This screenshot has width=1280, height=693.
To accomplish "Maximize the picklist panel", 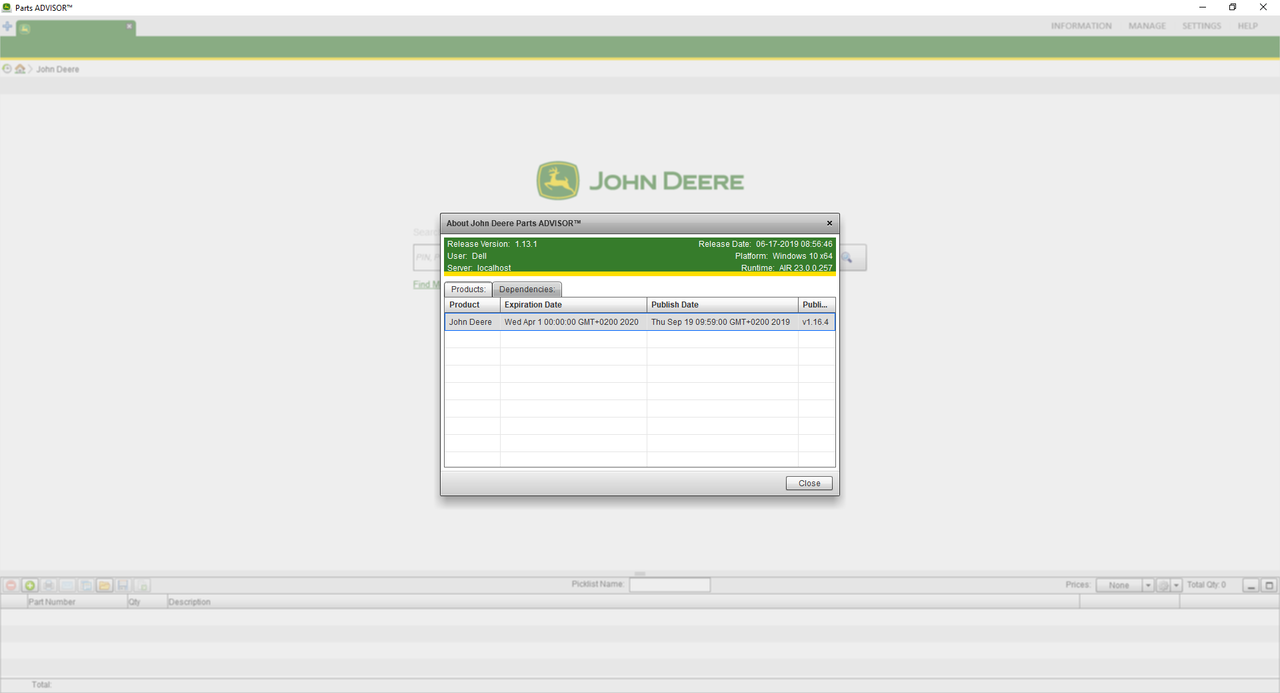I will (1269, 585).
